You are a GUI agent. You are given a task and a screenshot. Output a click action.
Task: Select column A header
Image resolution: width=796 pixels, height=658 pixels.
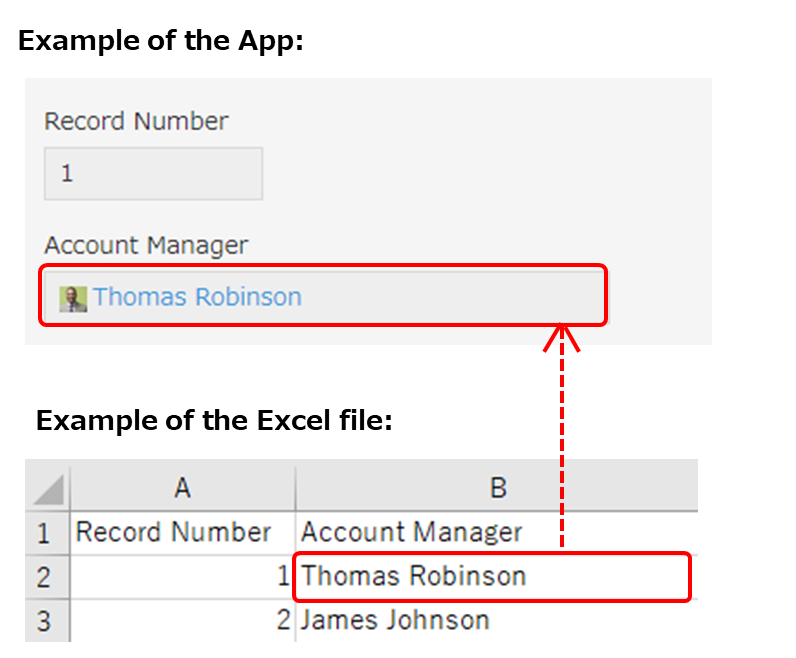tap(182, 487)
